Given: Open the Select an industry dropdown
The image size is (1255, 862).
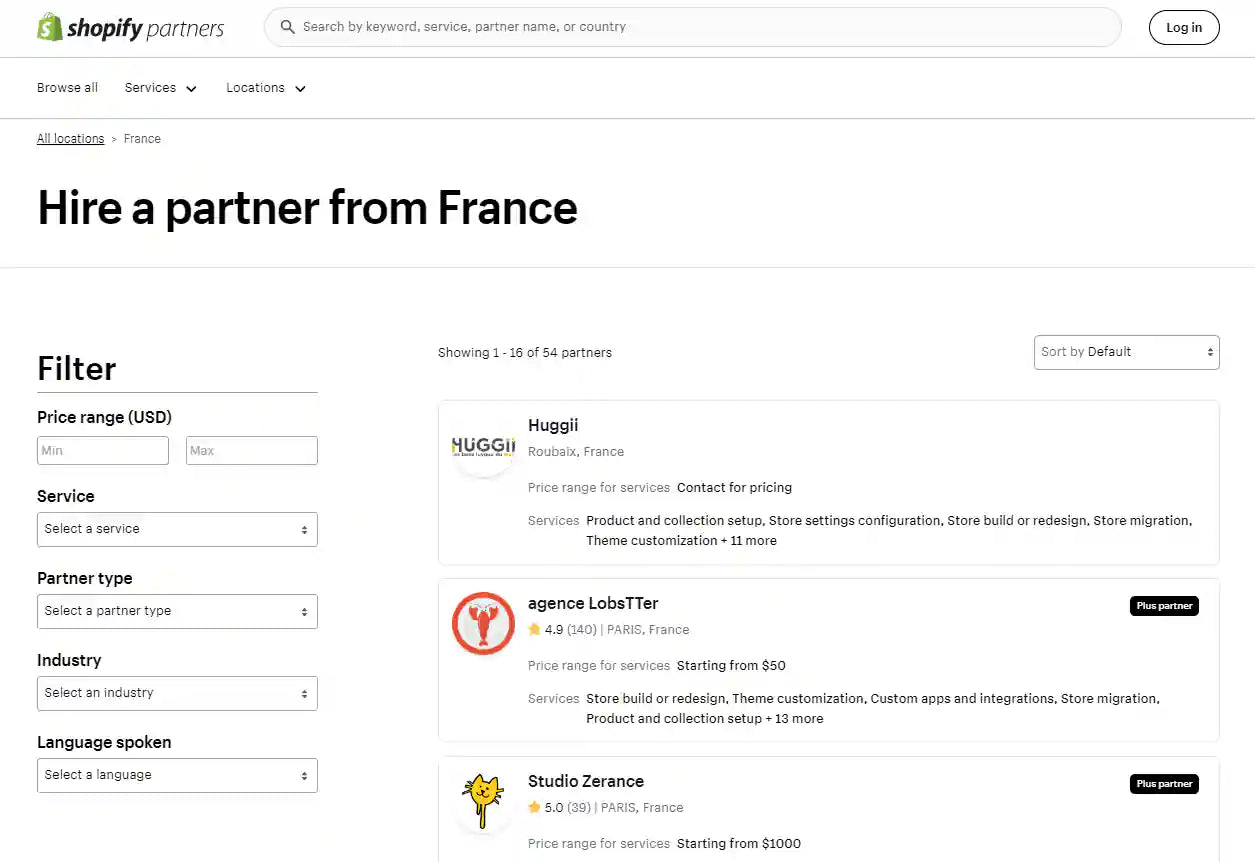Looking at the screenshot, I should click(x=177, y=693).
